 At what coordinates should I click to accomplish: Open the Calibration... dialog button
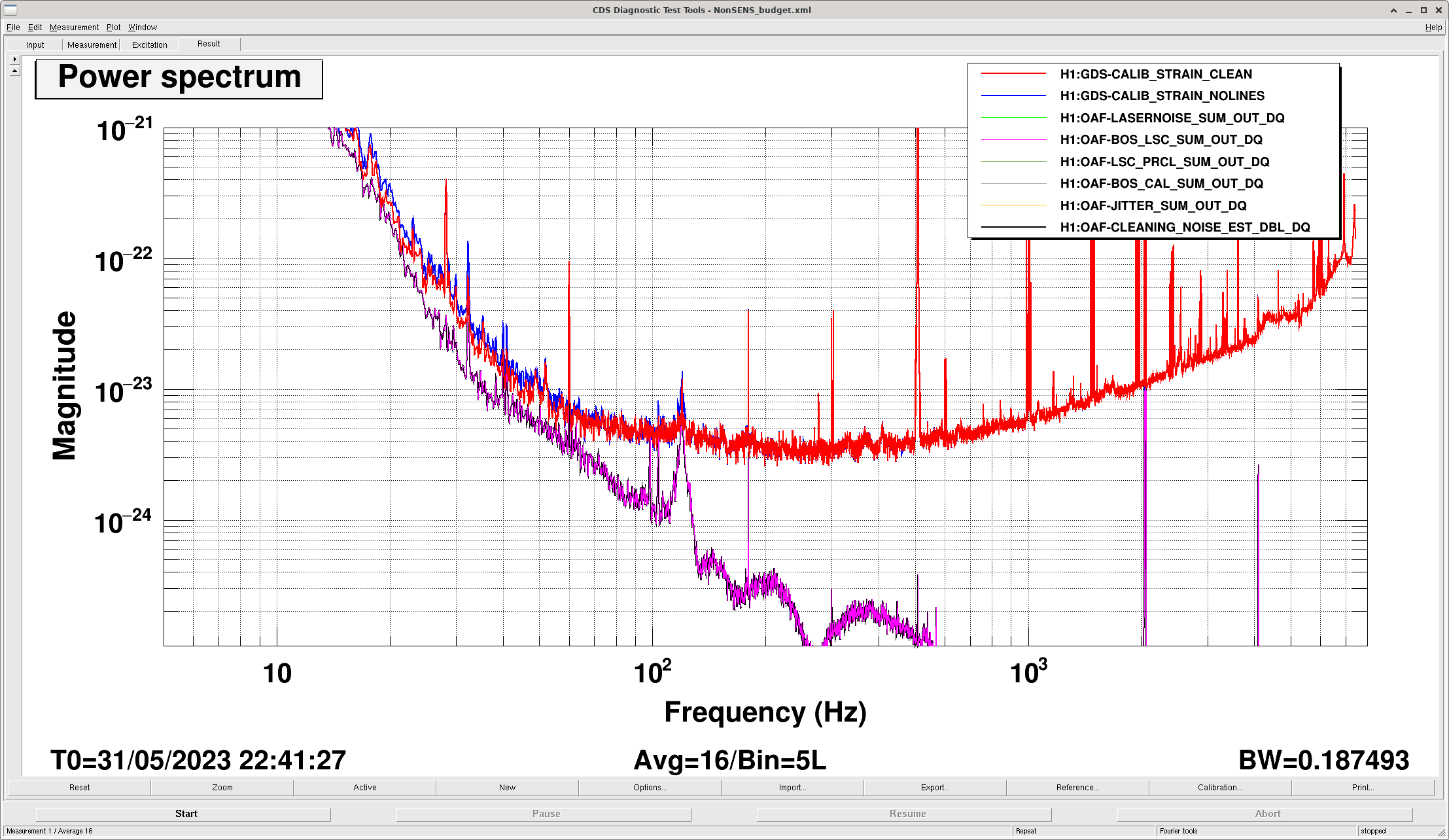click(1219, 788)
